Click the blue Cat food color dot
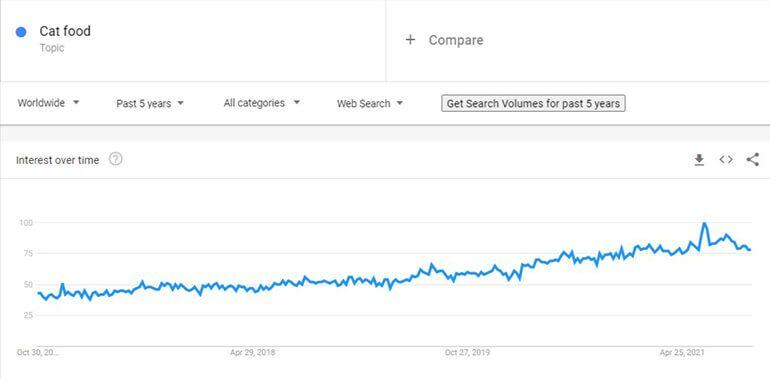The height and width of the screenshot is (379, 770). [21, 32]
